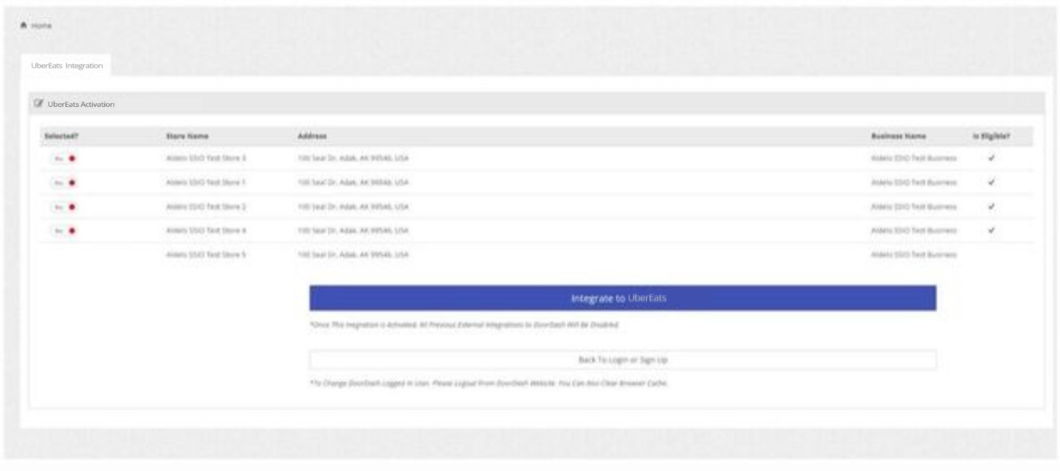Click the UberEats Activation panel title
The image size is (1060, 471).
(x=81, y=105)
